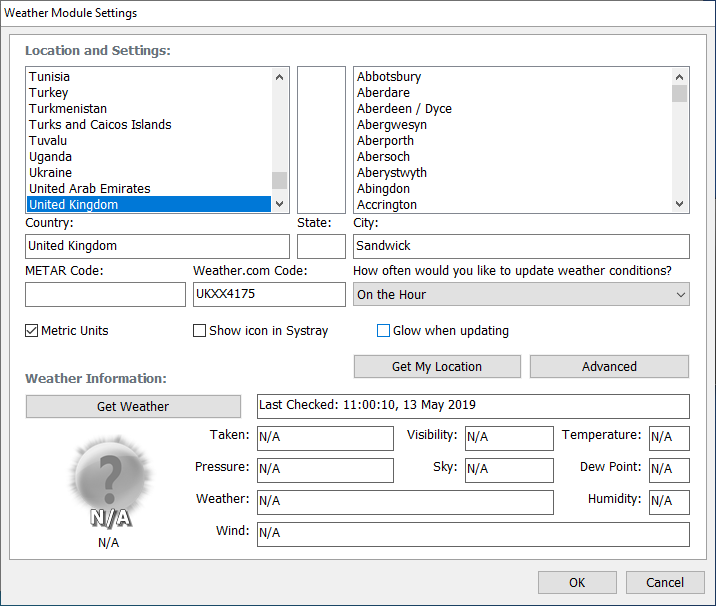Open the weather update frequency dropdown

521,295
